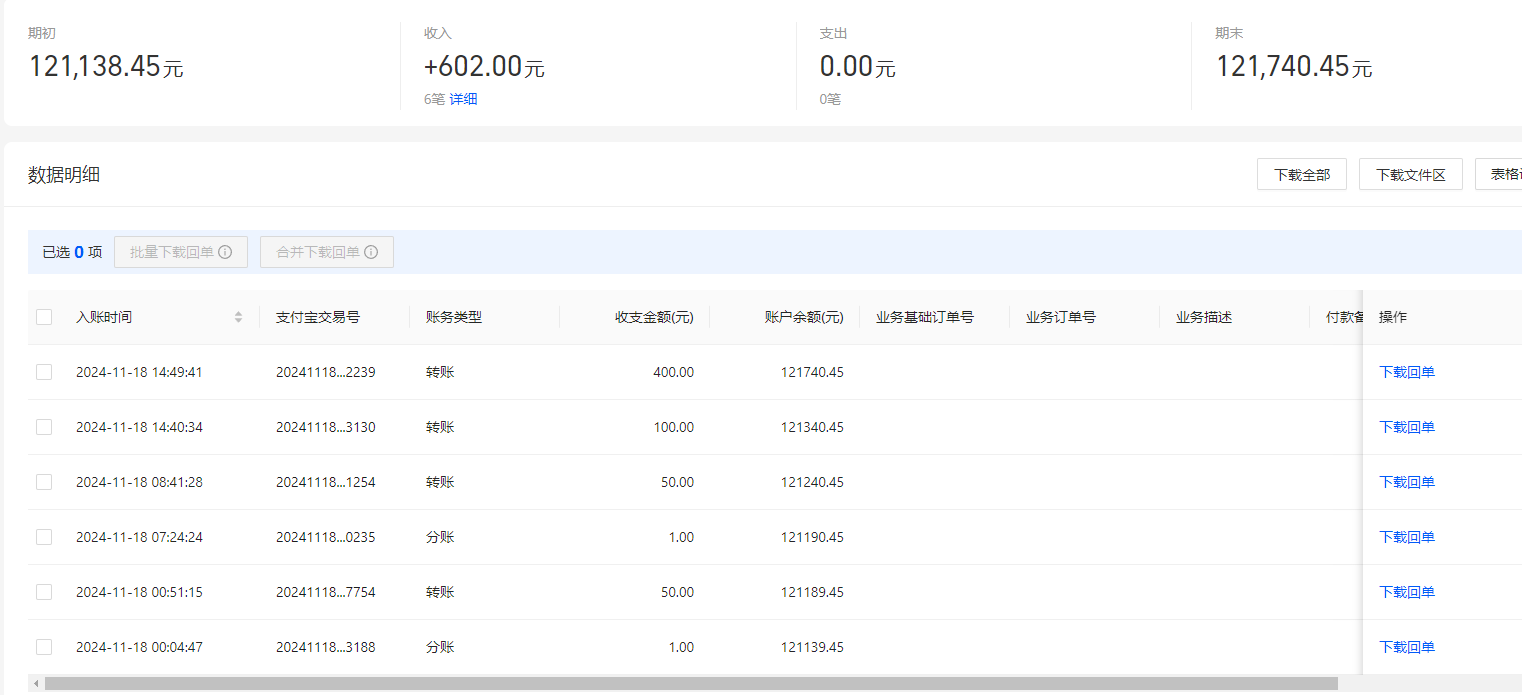Click transaction number 20241118...7754

coord(326,592)
